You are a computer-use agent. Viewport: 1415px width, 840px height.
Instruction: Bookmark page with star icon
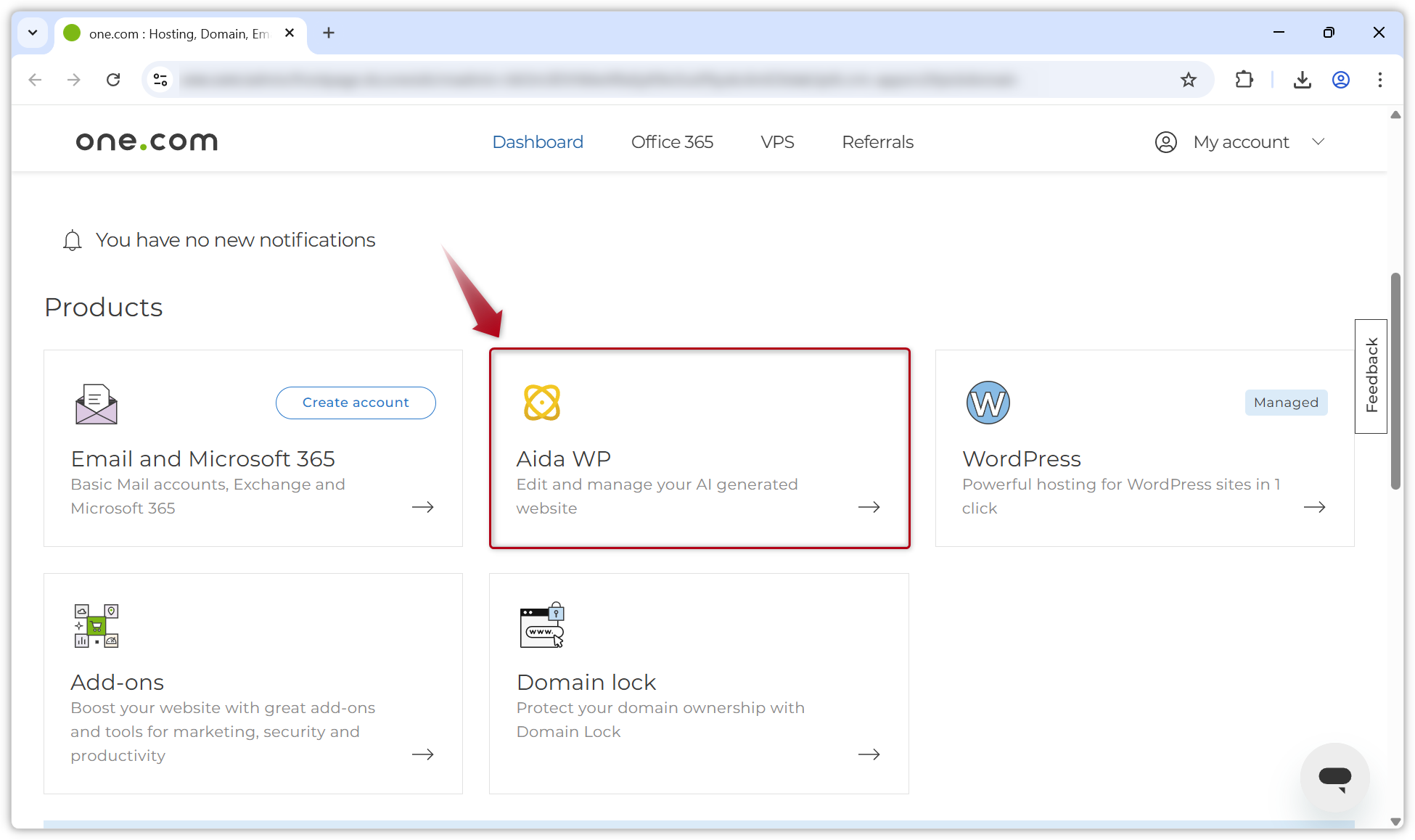pos(1188,80)
